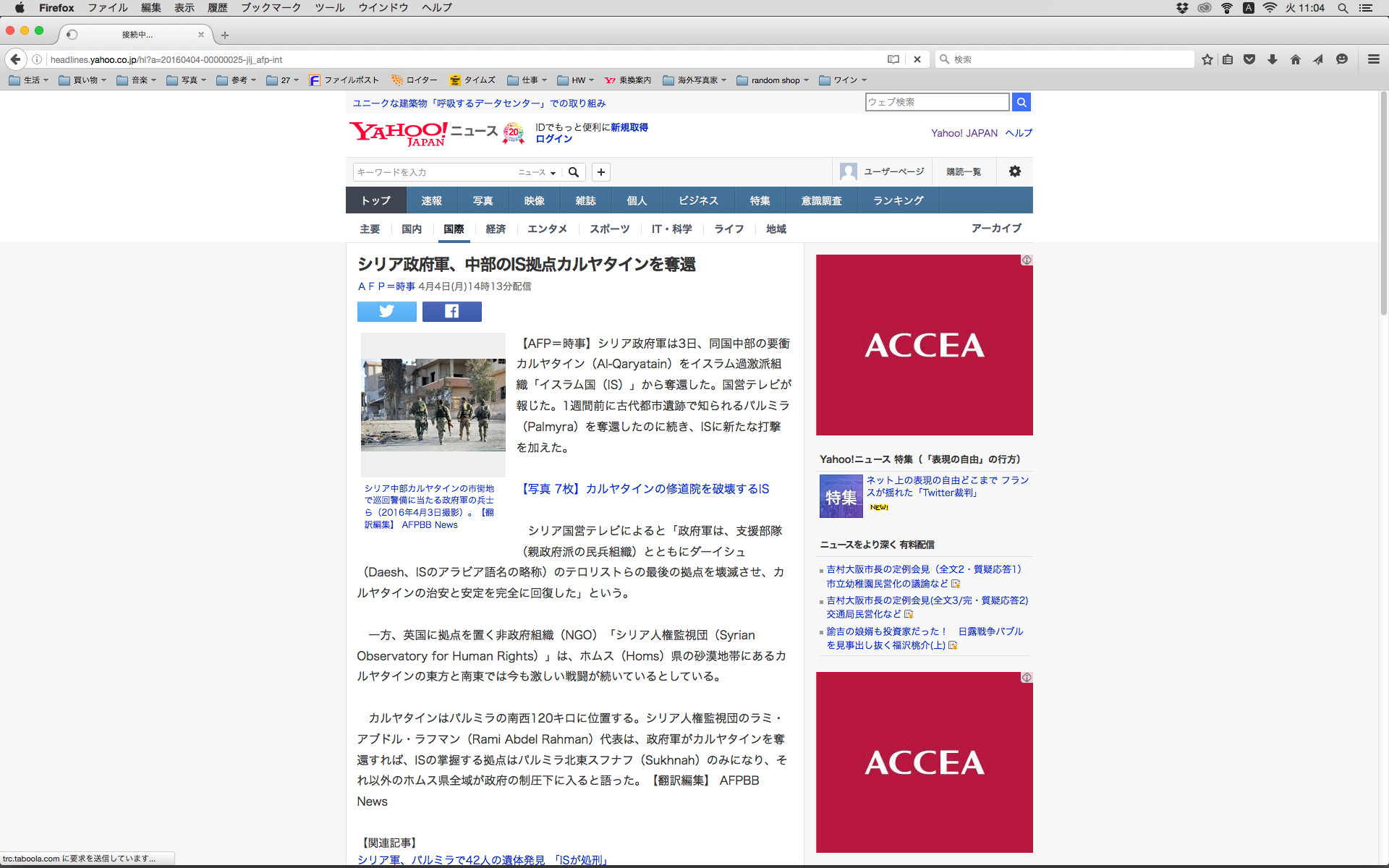Open the ニュース dropdown in keyword search
This screenshot has width=1389, height=868.
click(536, 172)
